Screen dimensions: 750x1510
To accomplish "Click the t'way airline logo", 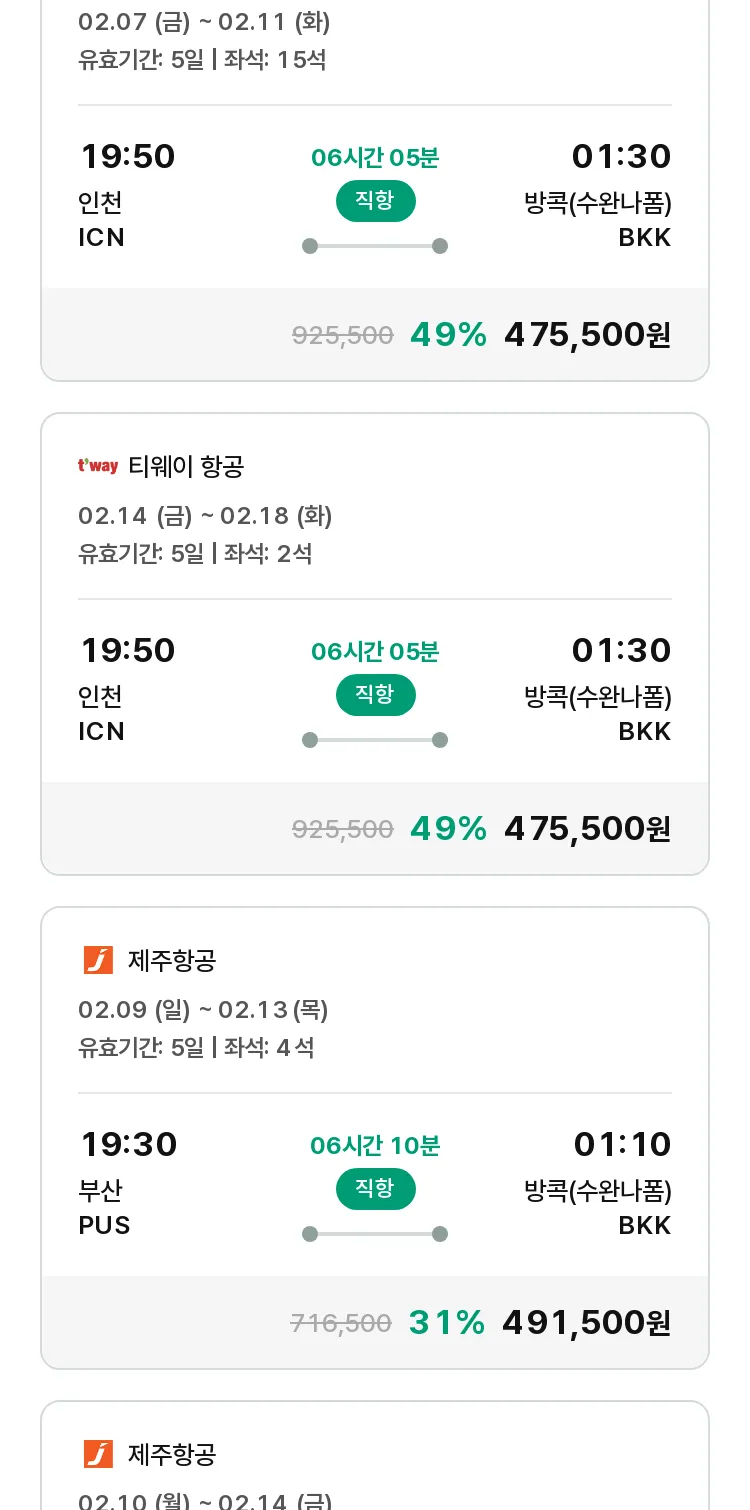I will 98,466.
